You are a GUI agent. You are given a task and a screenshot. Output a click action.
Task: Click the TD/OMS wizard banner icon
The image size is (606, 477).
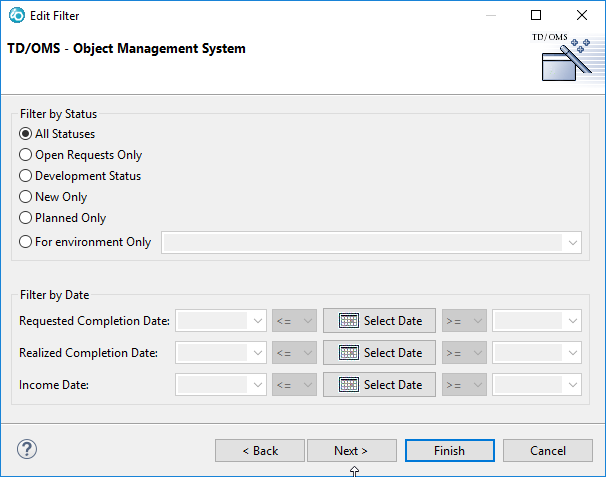point(561,58)
